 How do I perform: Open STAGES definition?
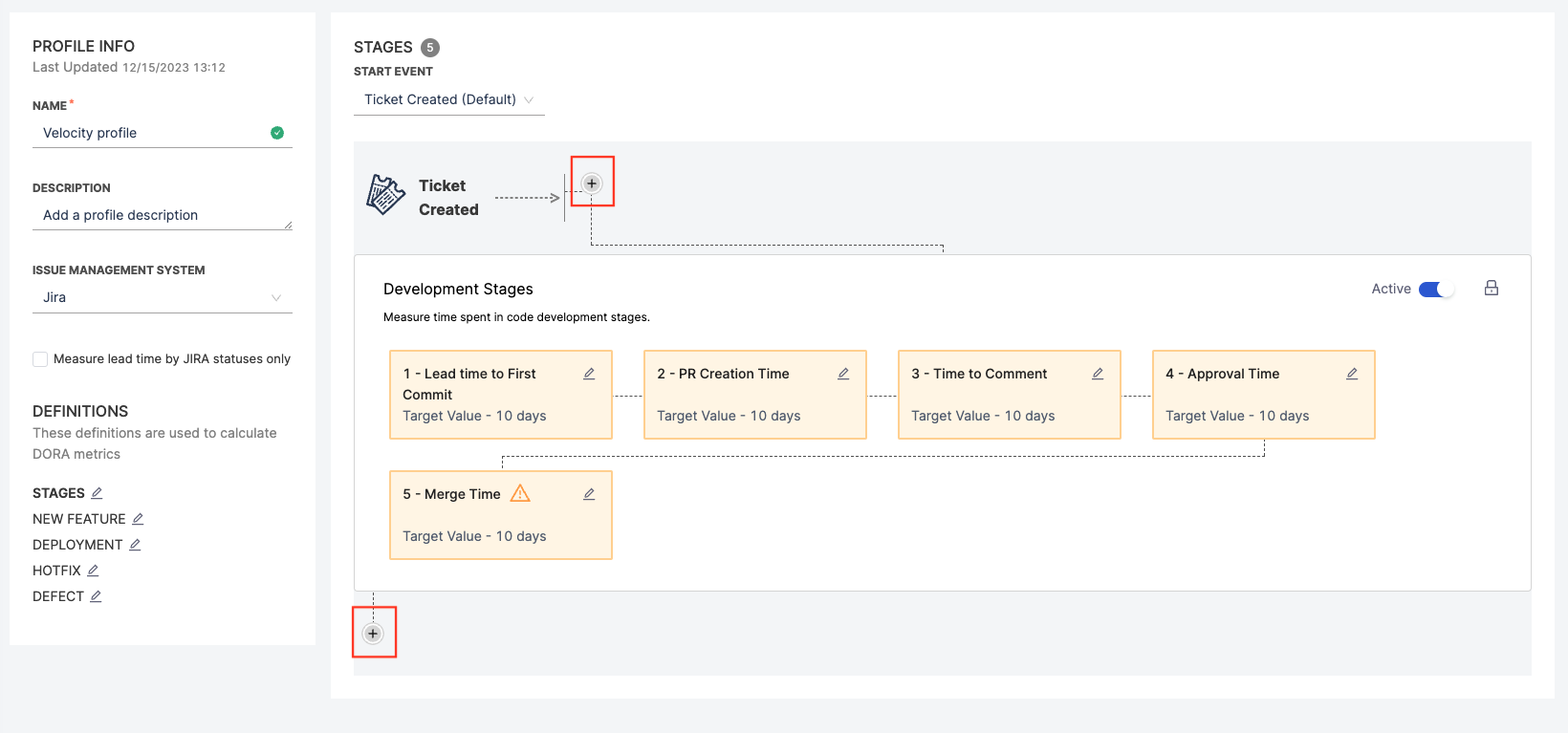tap(97, 493)
